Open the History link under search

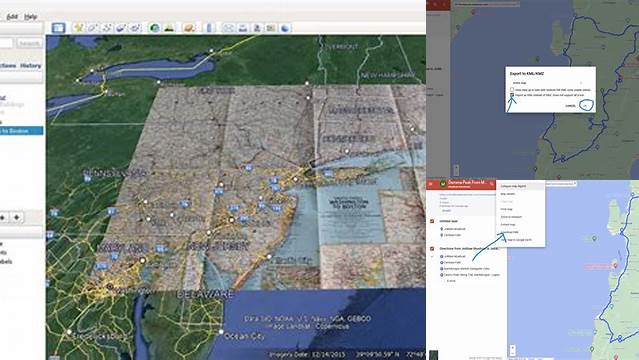click(x=31, y=66)
